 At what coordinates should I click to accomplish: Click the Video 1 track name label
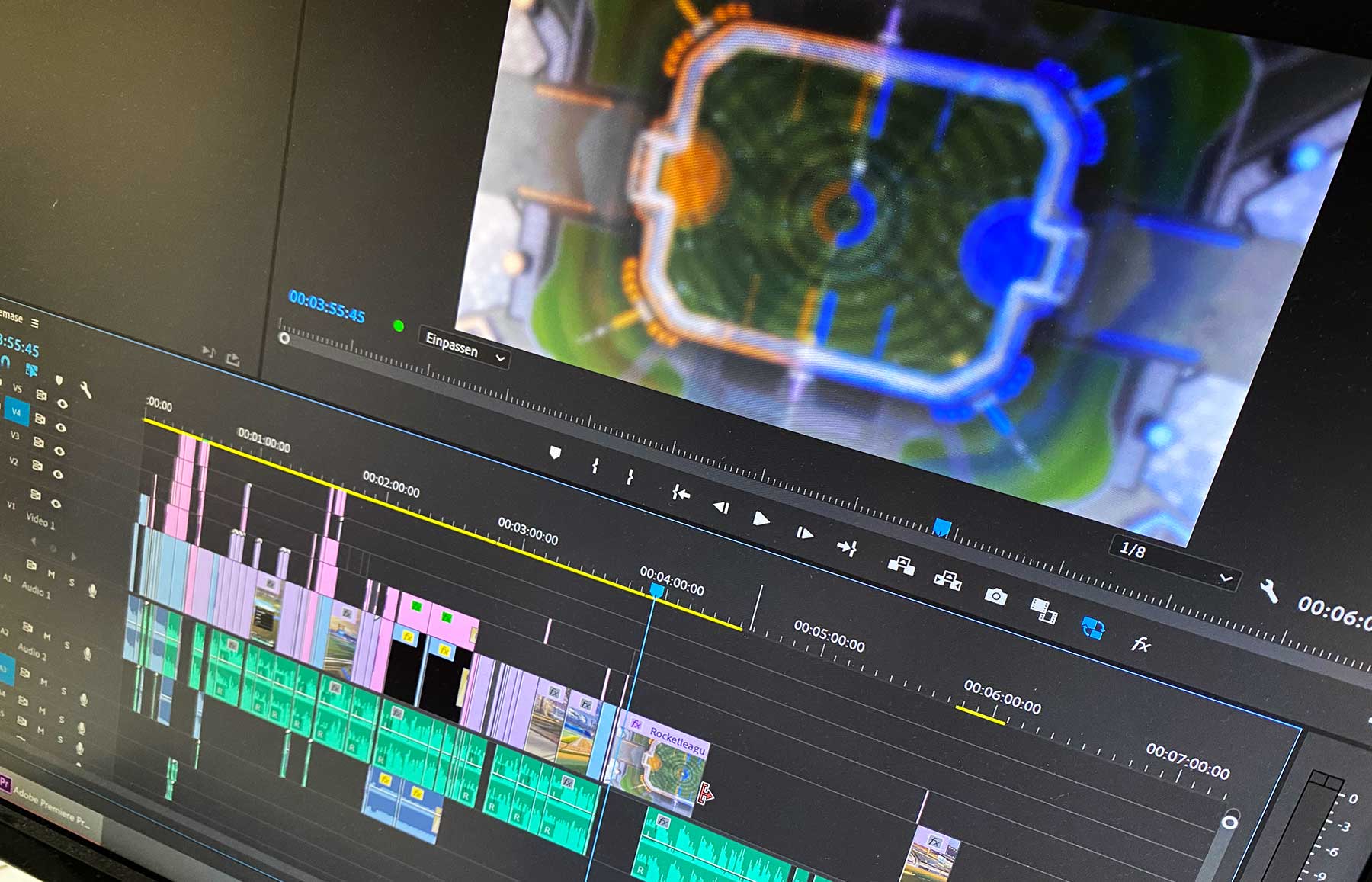click(x=40, y=521)
